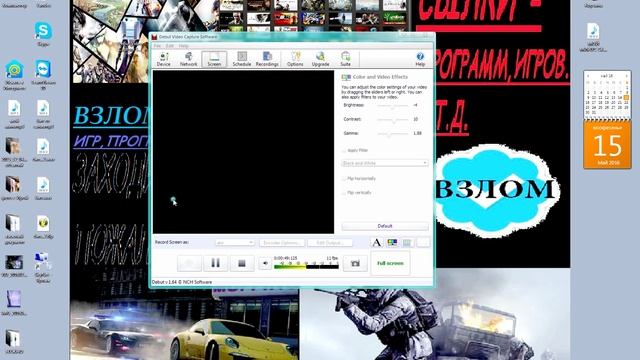640x360 pixels.
Task: Click the video effects icon beside color effects
Action: point(407,242)
